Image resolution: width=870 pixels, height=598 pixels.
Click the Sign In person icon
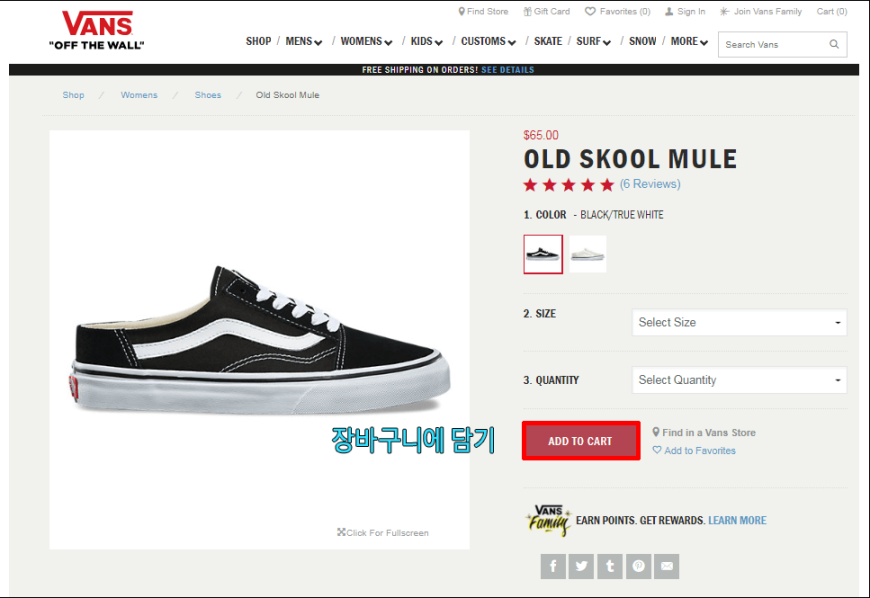(669, 11)
